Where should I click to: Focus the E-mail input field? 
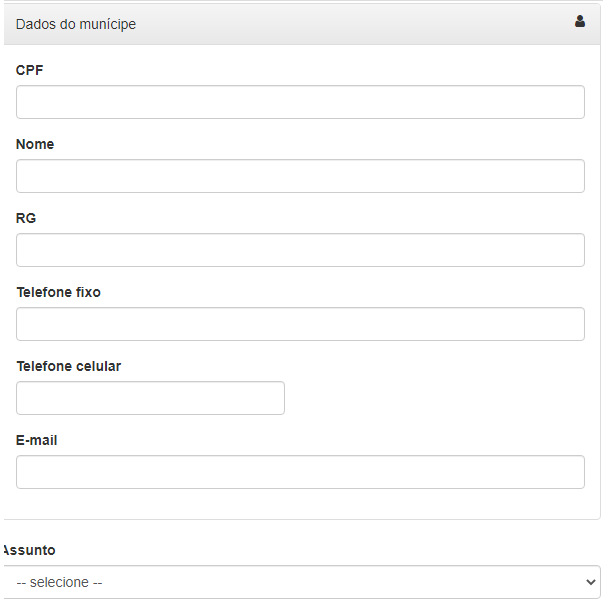click(300, 472)
